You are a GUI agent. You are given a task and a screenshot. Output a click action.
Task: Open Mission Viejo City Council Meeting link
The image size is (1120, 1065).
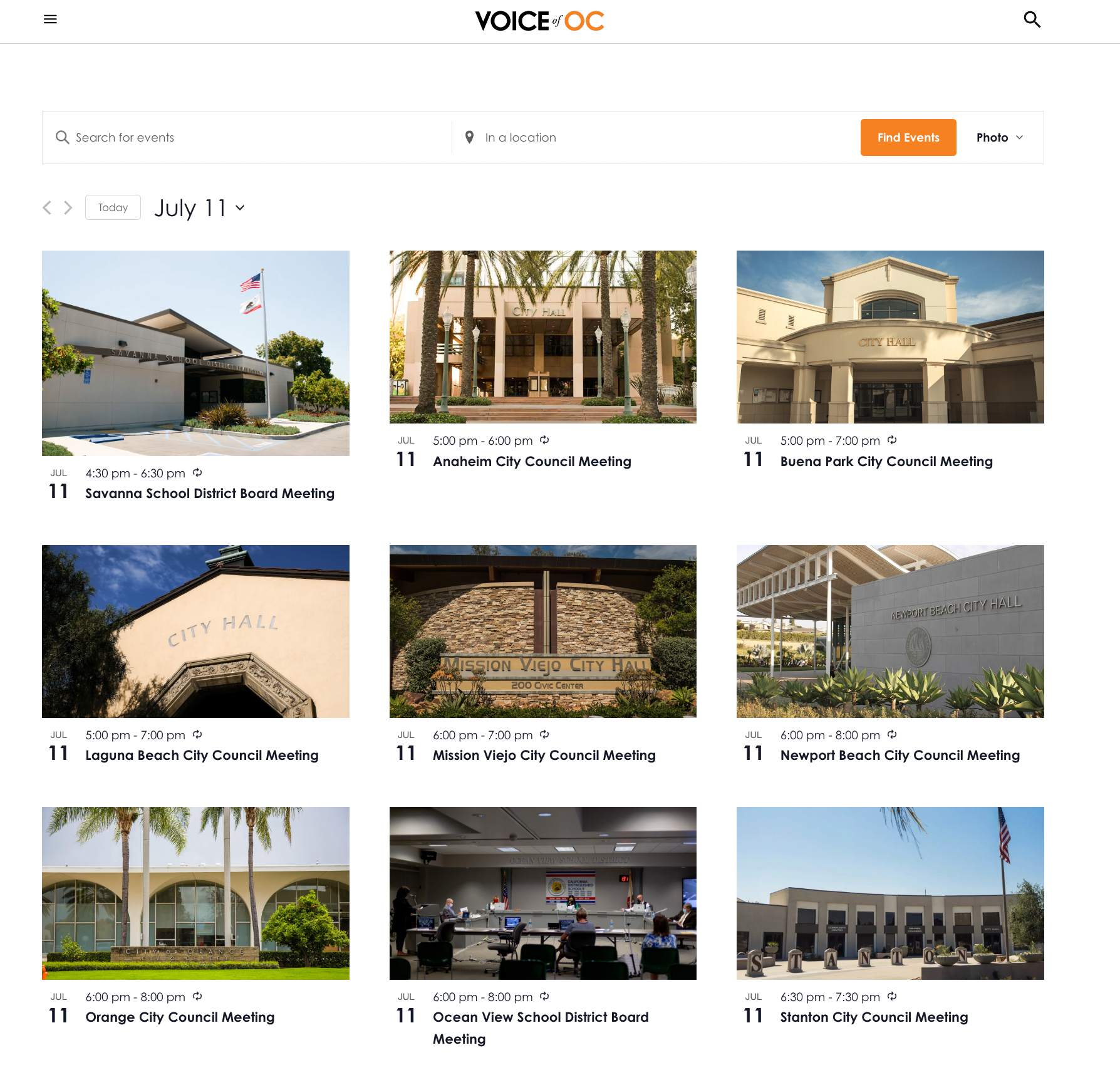(x=544, y=755)
